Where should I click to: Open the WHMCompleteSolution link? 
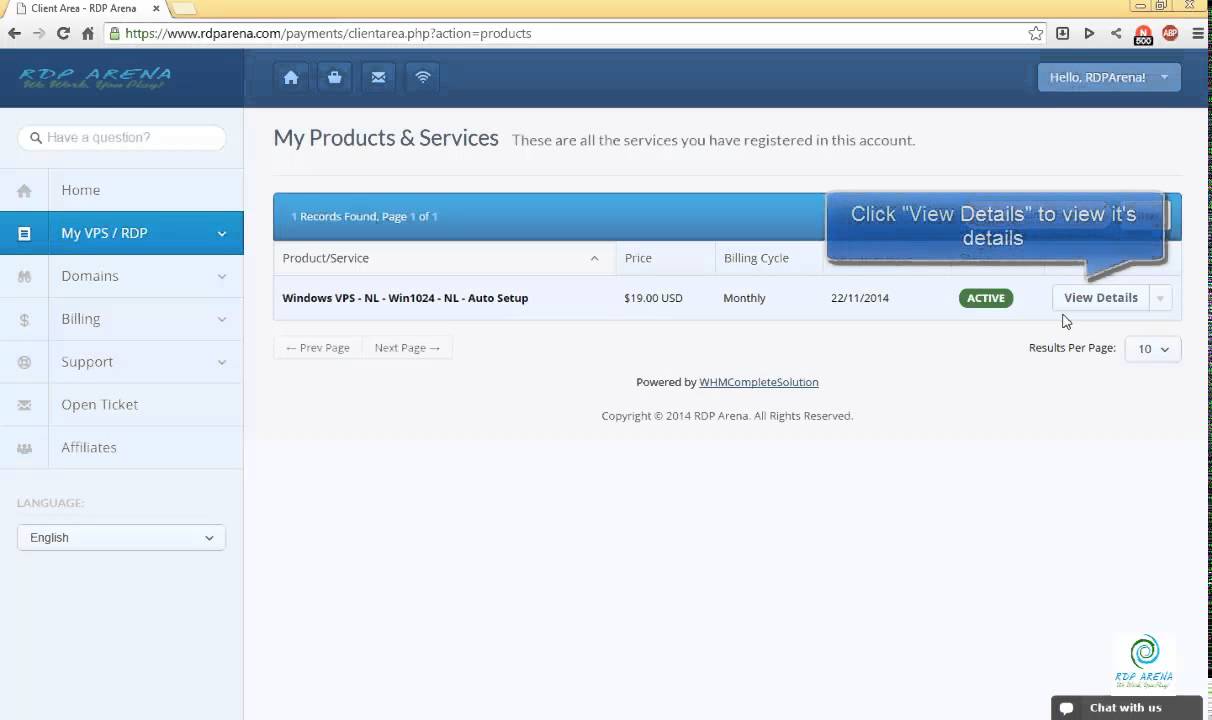click(x=759, y=382)
